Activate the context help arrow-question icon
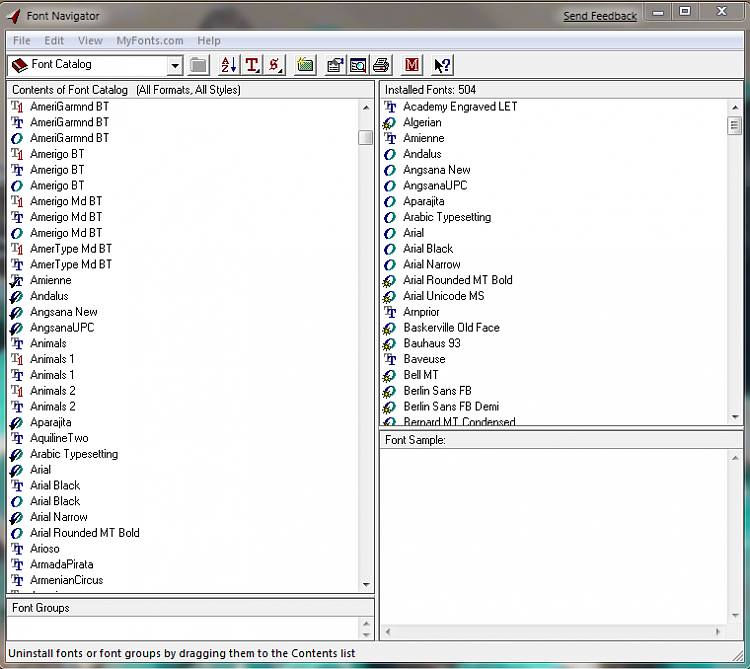750x669 pixels. click(x=442, y=65)
